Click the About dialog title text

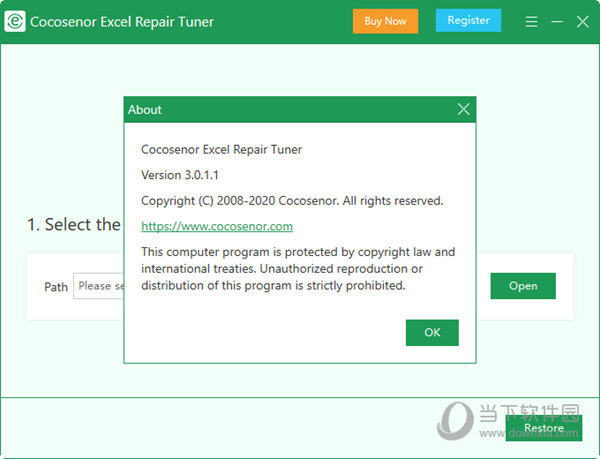pyautogui.click(x=145, y=110)
